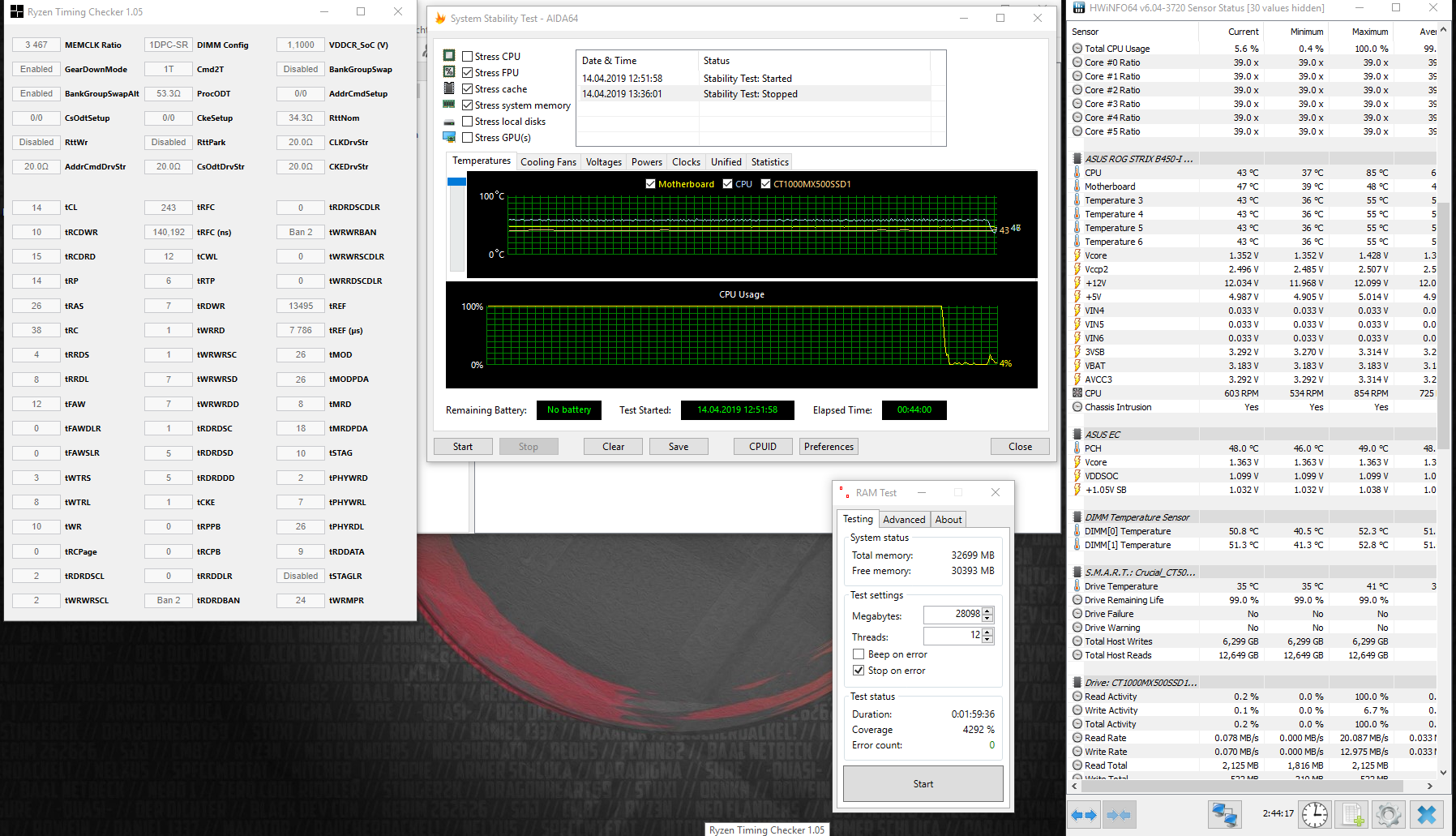The width and height of the screenshot is (1456, 836).
Task: Click the CPU chip icon beside Stress CPU
Action: pos(449,56)
